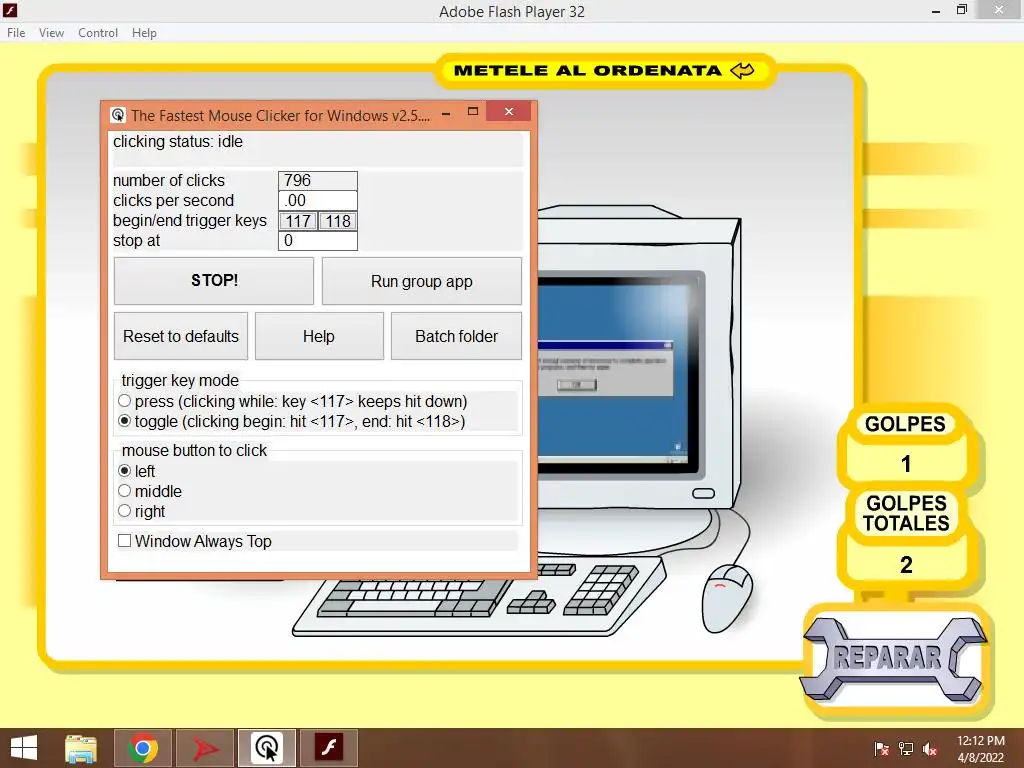Click the GOLPES TOTALES counter value 2
This screenshot has height=768, width=1024.
tap(906, 565)
